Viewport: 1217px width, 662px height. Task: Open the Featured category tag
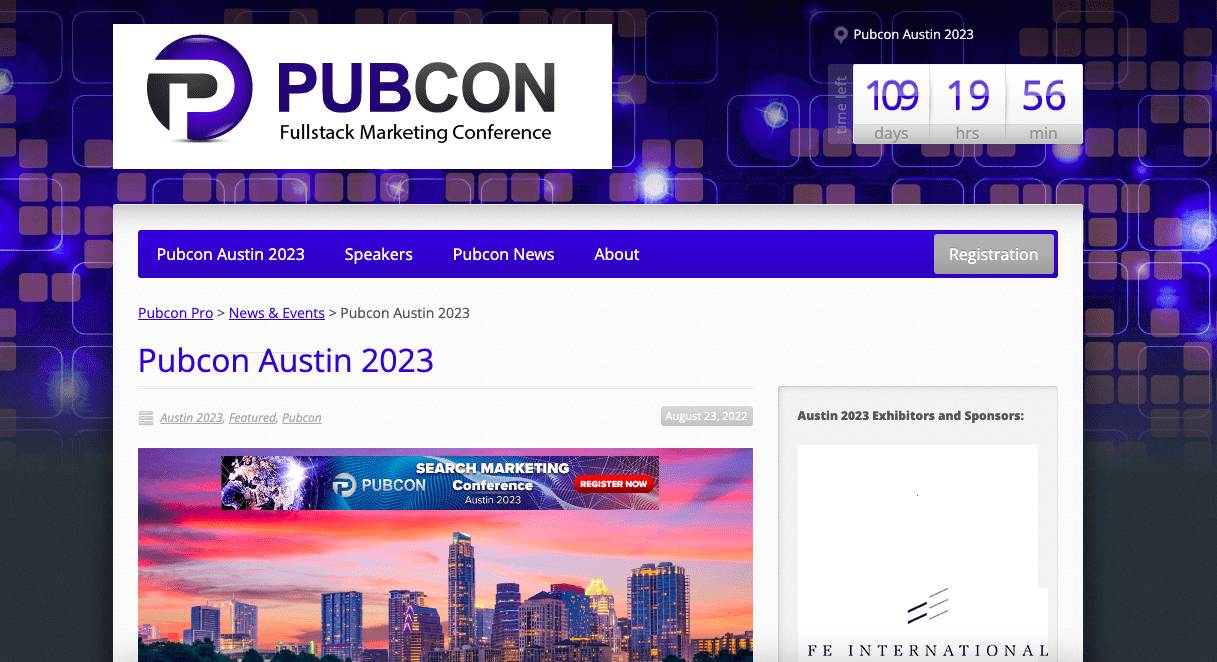(252, 418)
